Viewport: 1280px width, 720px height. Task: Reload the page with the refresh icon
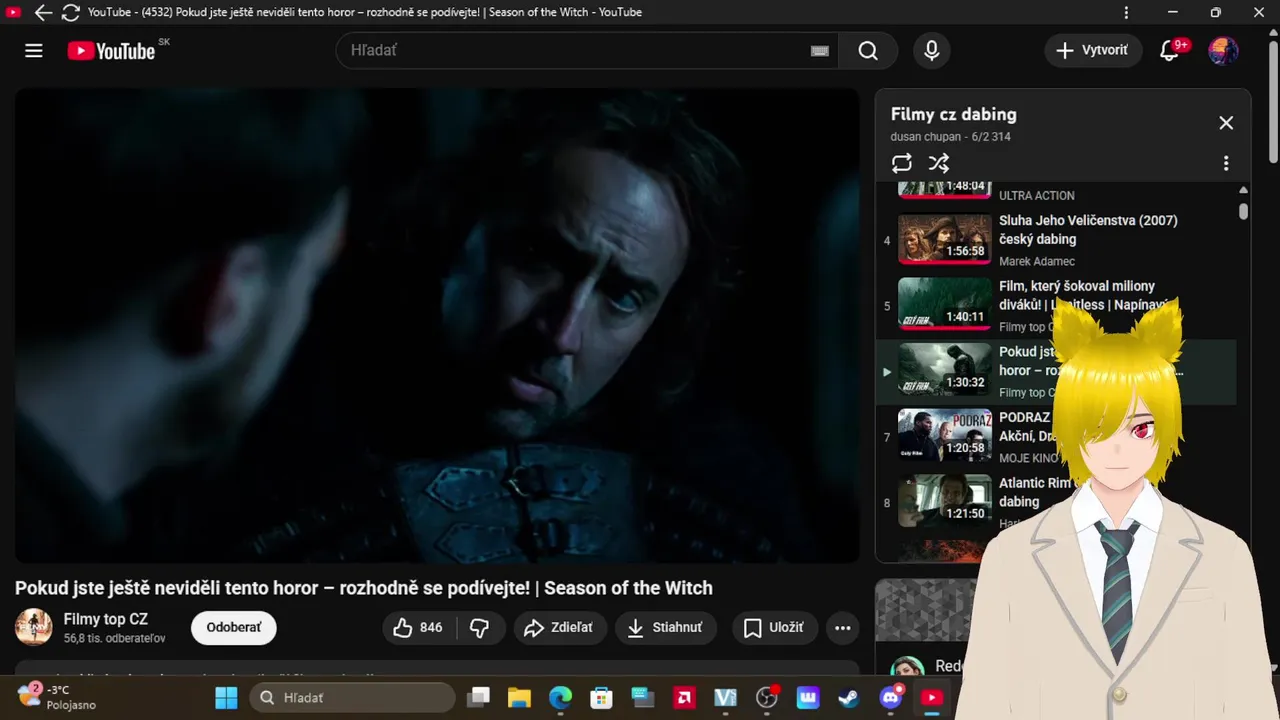coord(70,13)
